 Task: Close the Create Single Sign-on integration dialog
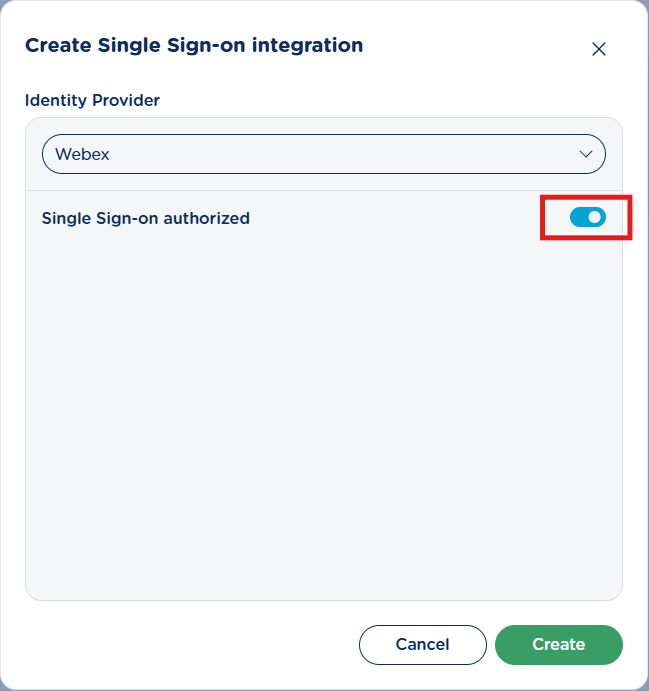599,49
